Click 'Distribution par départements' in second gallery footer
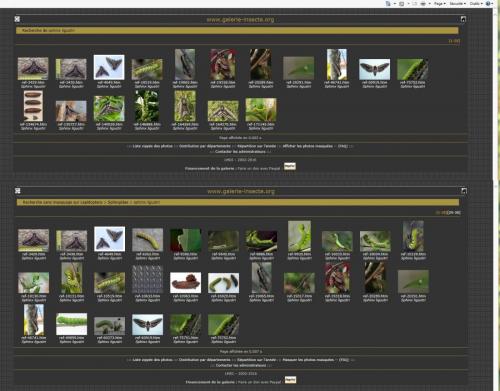Viewport: 500px width, 391px height. 205,360
